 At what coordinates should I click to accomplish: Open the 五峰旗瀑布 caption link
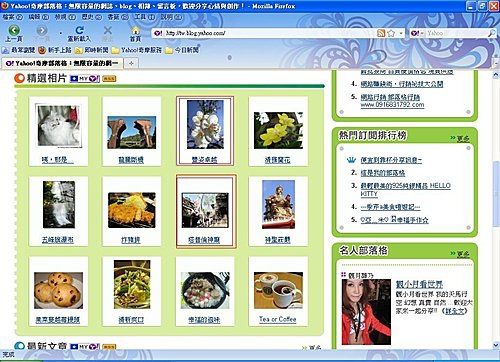pos(58,240)
